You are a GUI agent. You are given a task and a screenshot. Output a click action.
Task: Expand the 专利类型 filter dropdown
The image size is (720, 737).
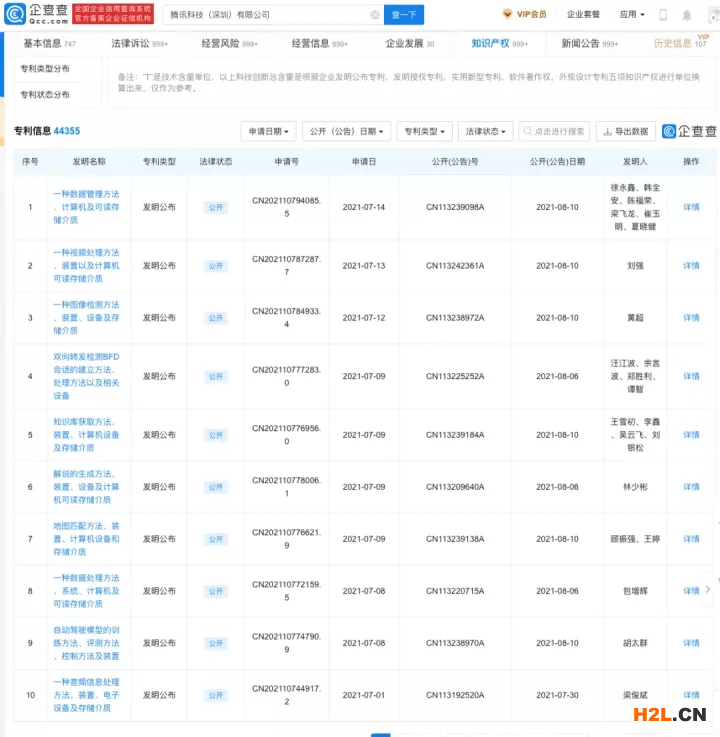pos(425,131)
